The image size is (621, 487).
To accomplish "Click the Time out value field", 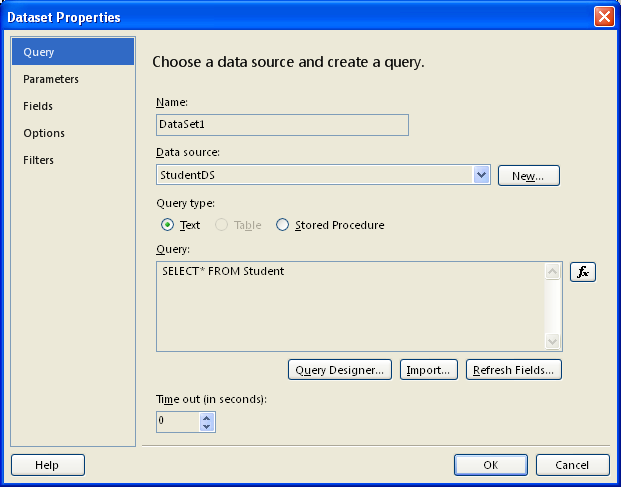I will (178, 422).
